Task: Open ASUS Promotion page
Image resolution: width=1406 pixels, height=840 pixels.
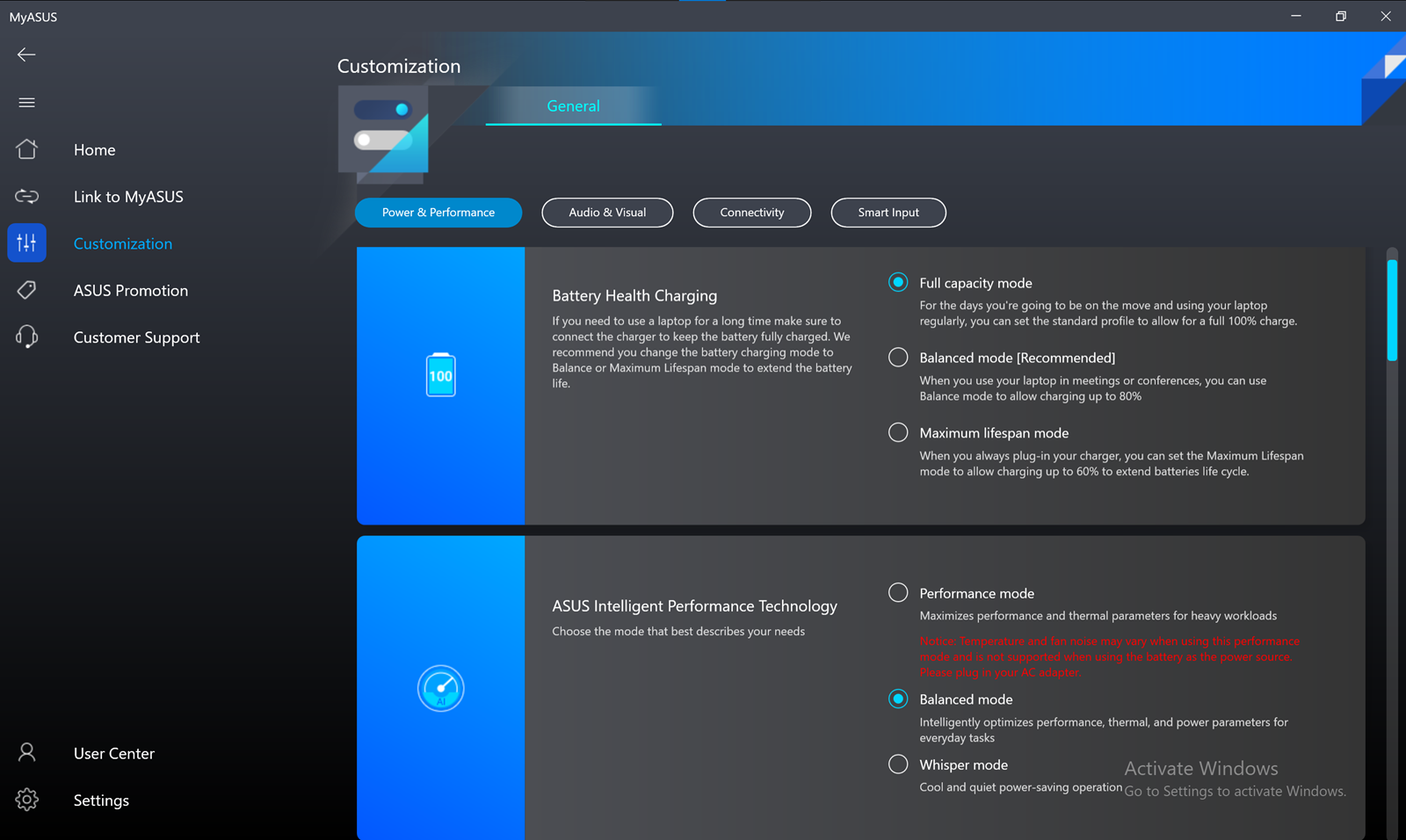Action: tap(131, 291)
